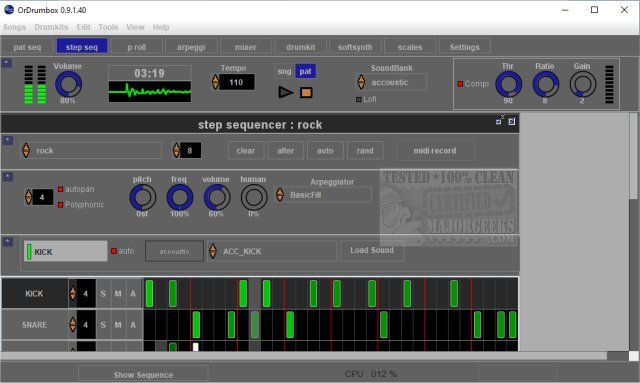Stop playback with the orange square
This screenshot has height=383, width=640.
[306, 93]
